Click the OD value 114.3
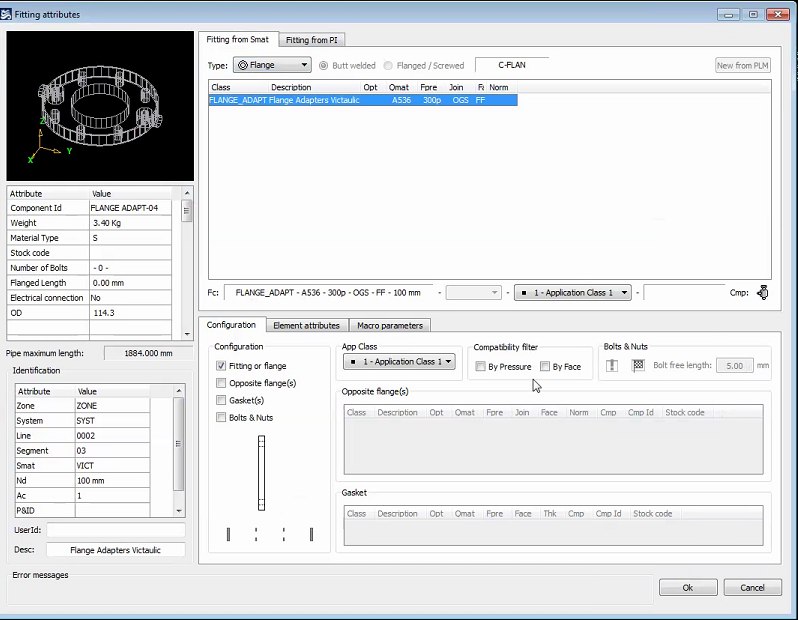 coord(131,313)
